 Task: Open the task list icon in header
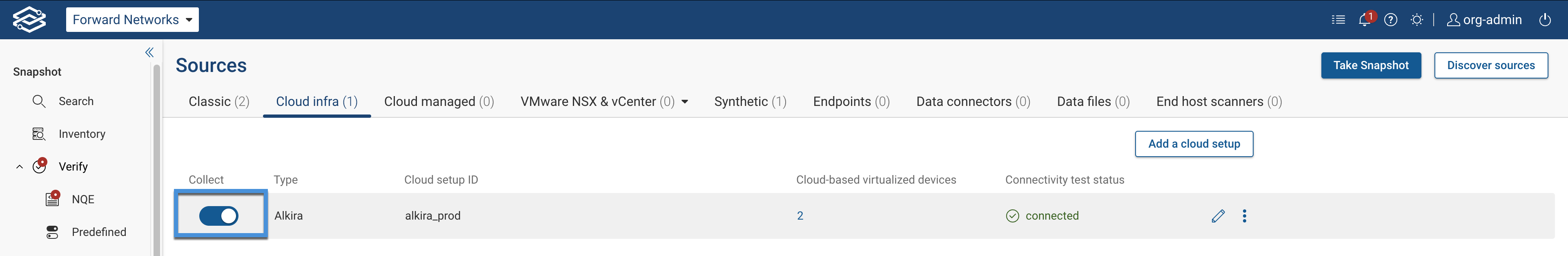1338,20
